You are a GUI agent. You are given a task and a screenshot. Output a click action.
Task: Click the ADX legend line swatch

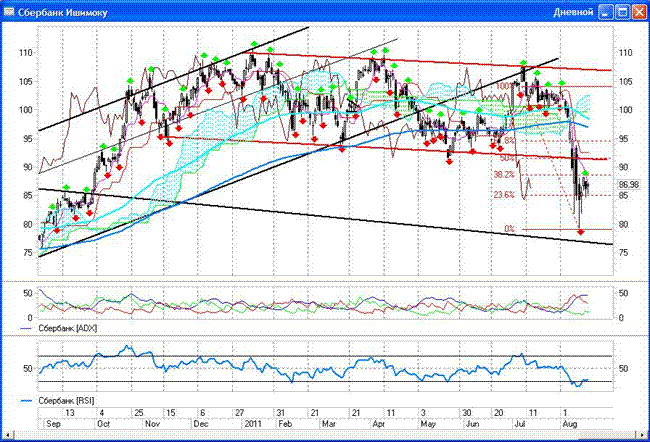(28, 328)
